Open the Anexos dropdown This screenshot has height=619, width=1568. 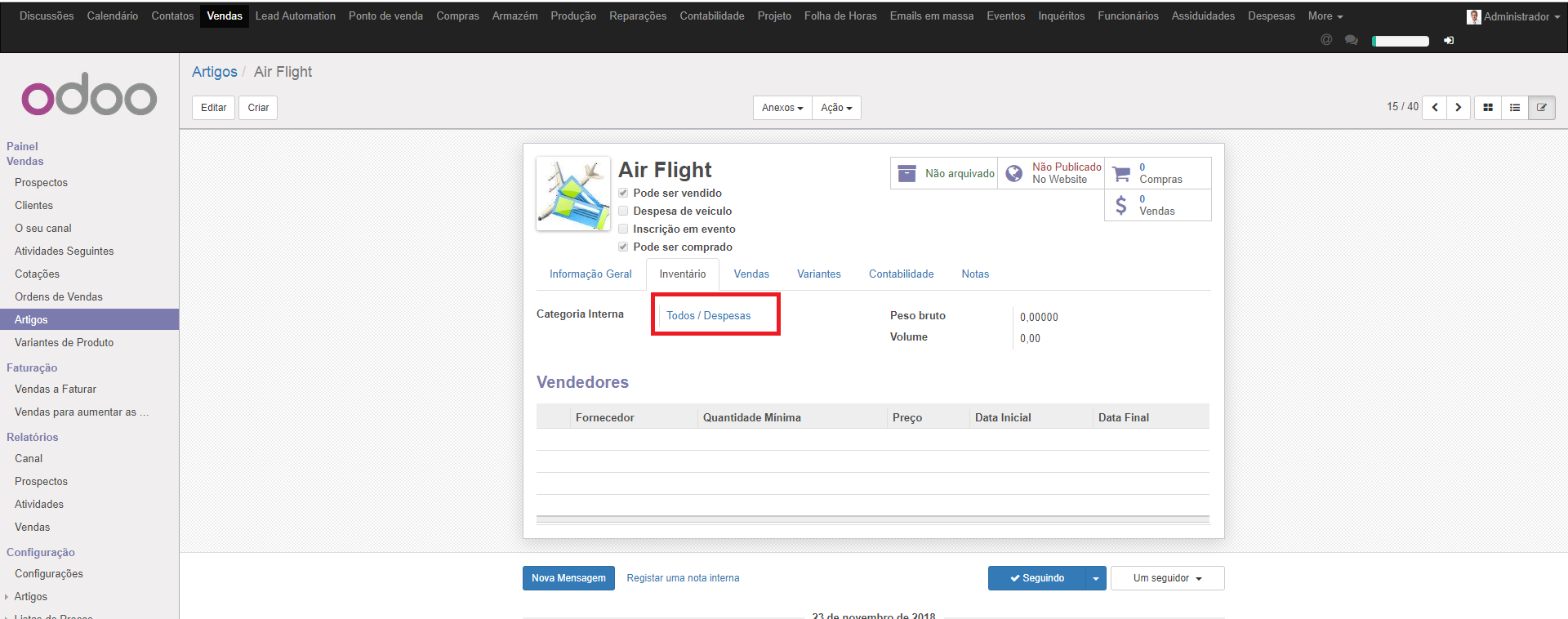[x=782, y=108]
